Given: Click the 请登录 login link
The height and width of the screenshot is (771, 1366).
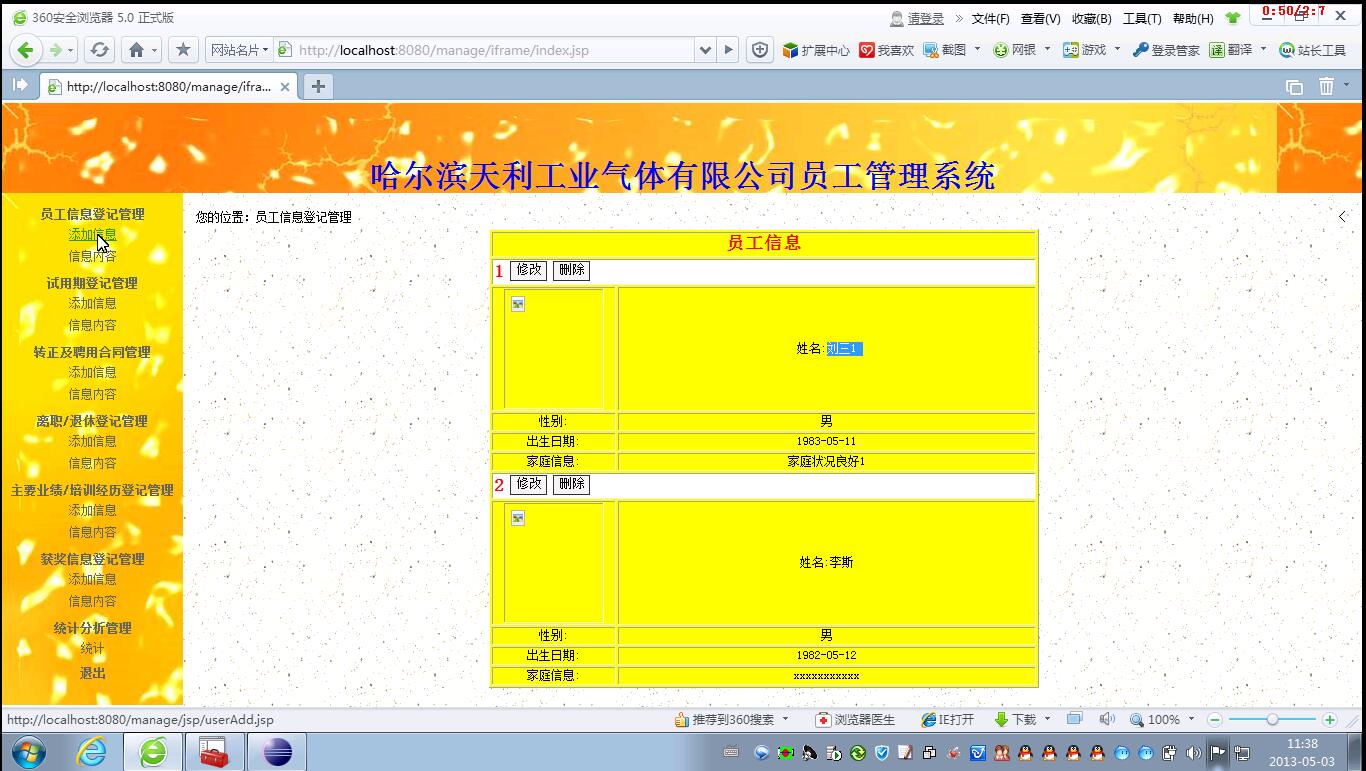Looking at the screenshot, I should click(x=925, y=19).
